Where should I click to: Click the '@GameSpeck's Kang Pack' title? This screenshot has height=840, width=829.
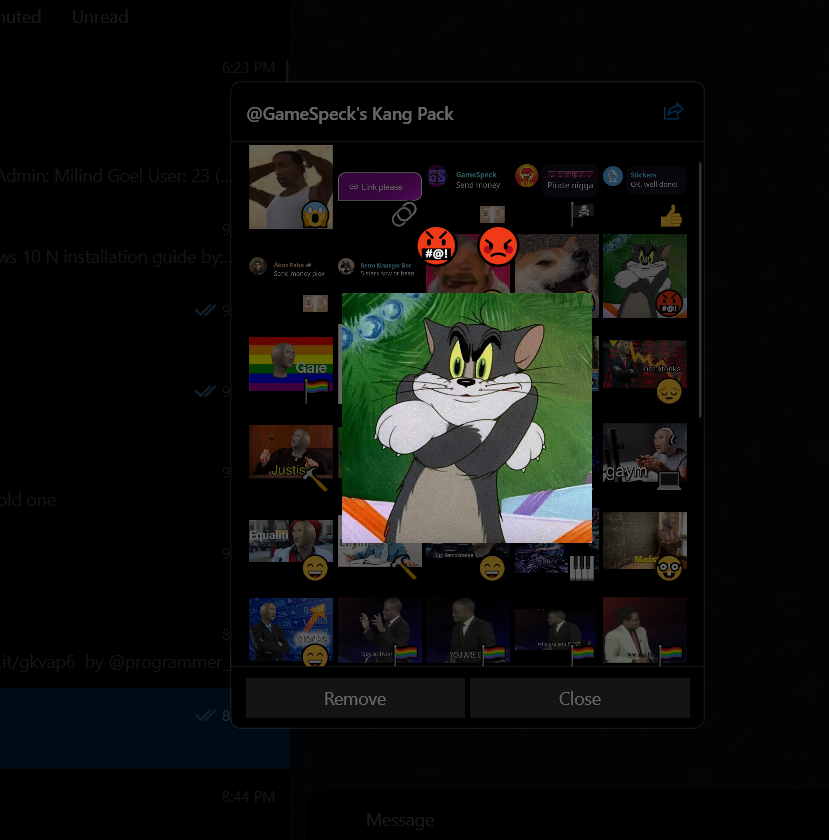click(x=350, y=114)
